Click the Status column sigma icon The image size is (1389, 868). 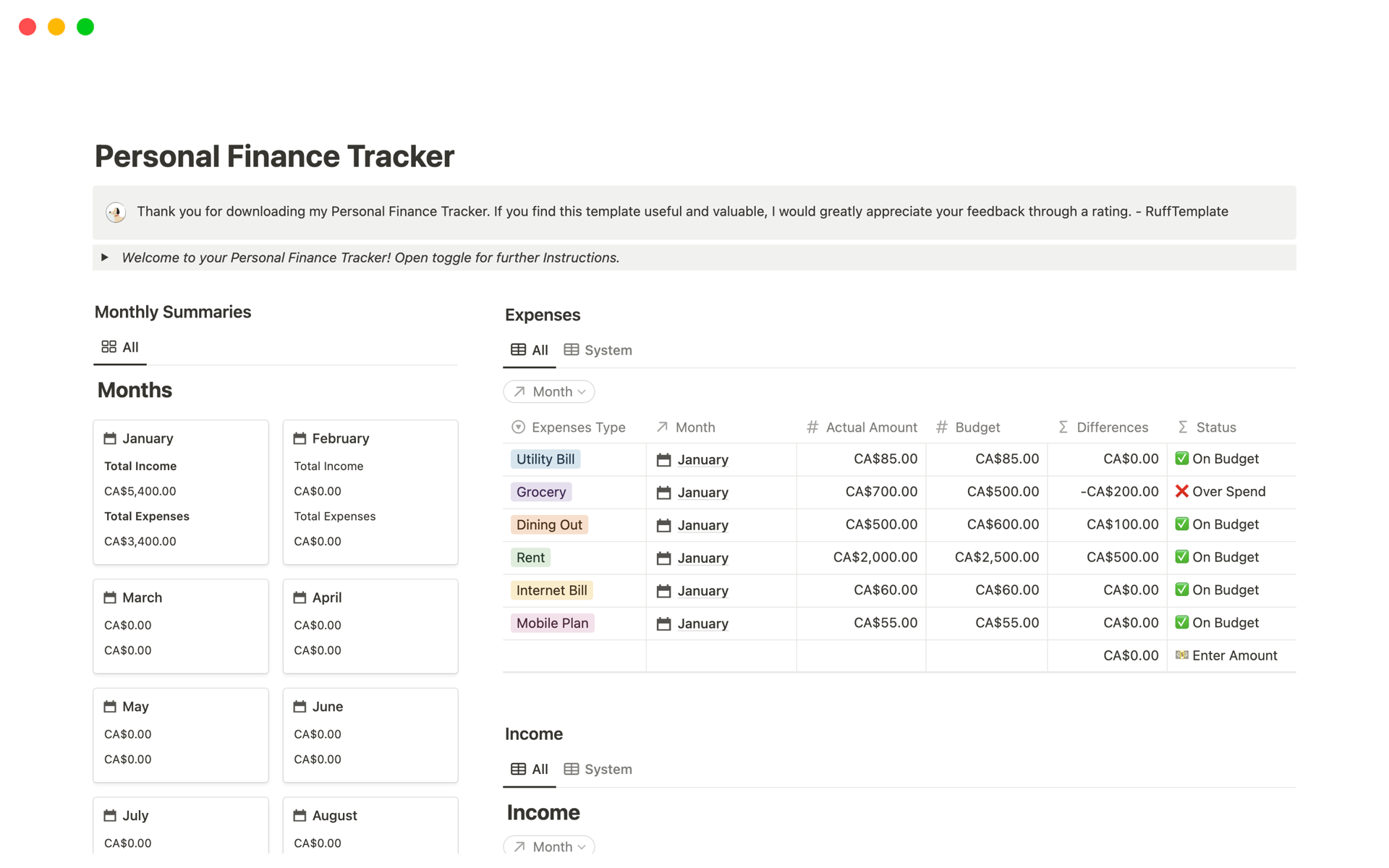1183,427
